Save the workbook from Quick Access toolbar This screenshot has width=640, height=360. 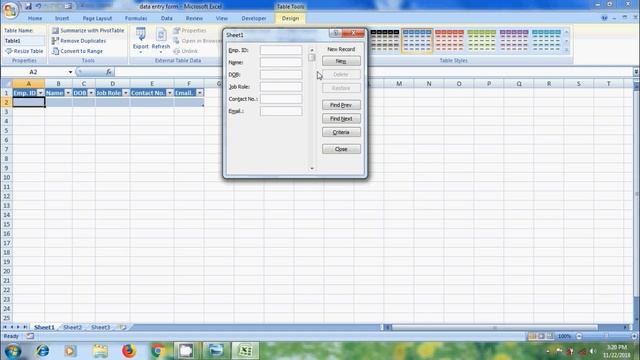pyautogui.click(x=28, y=6)
